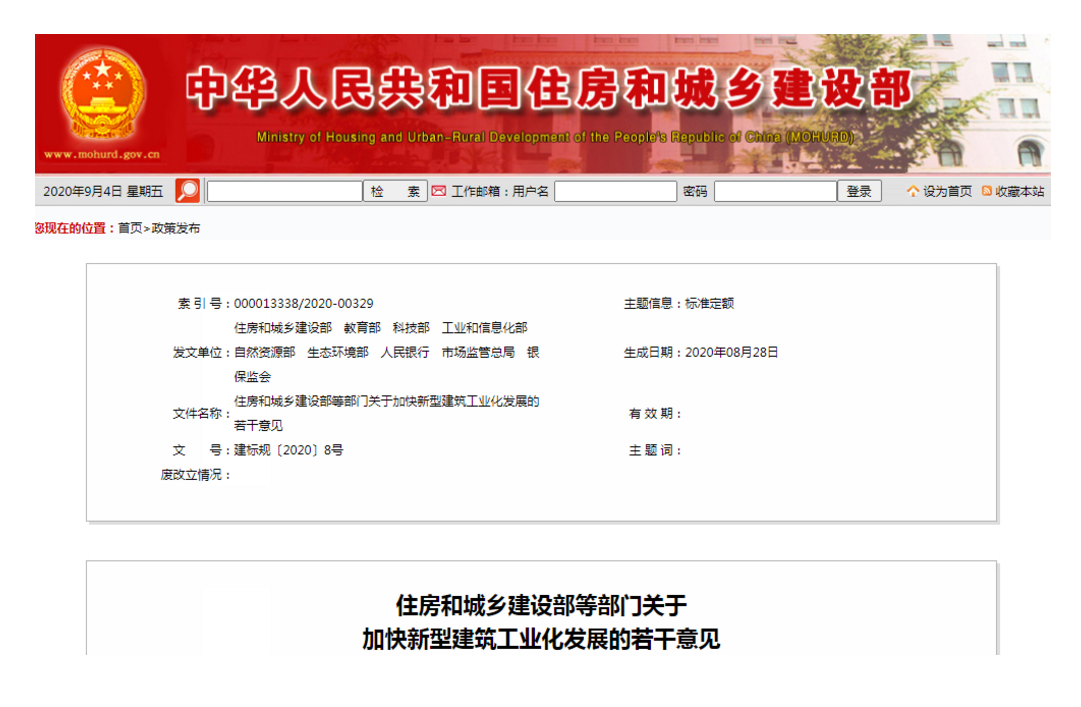Screen dimensions: 1081x707
Task: Click the 标准定额 topic information value
Action: coord(709,303)
